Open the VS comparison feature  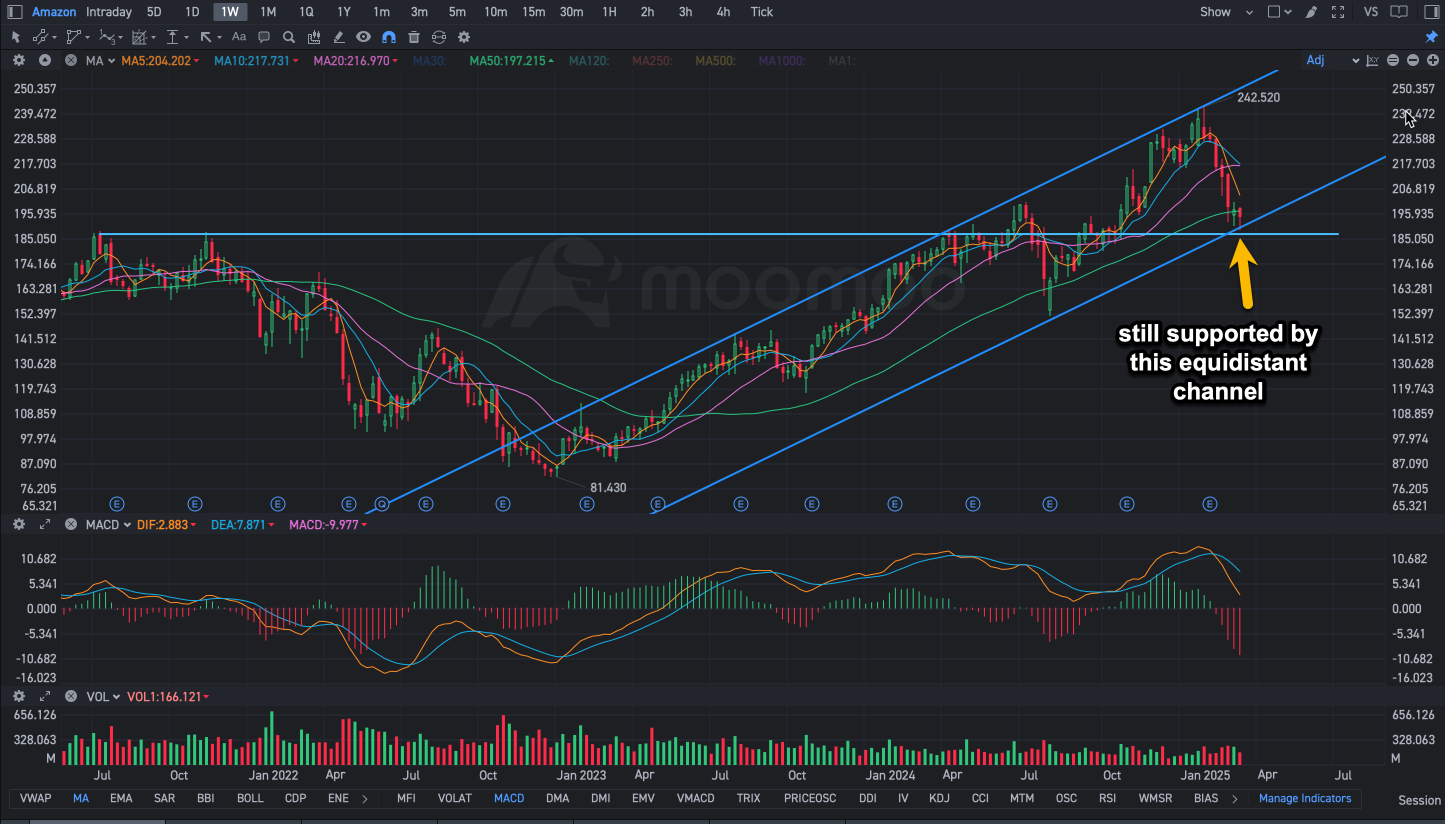[1371, 12]
